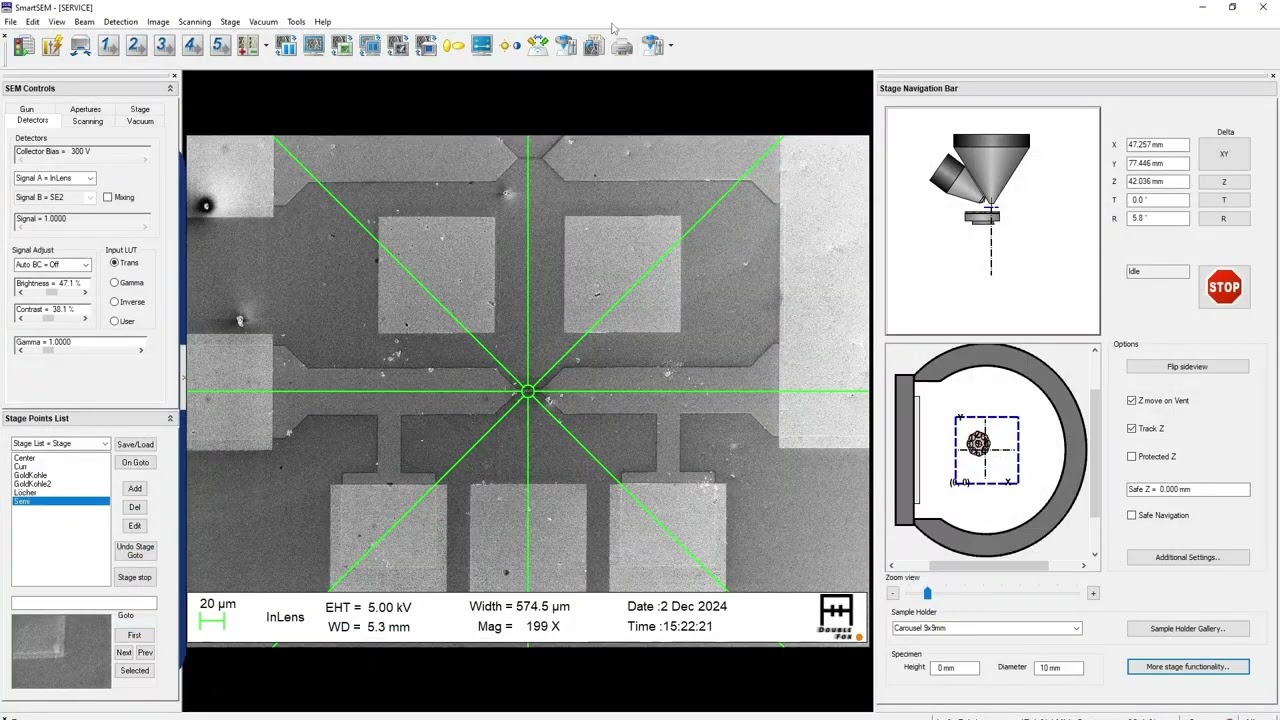Open the Vacuum menu
This screenshot has height=720, width=1280.
(x=263, y=22)
